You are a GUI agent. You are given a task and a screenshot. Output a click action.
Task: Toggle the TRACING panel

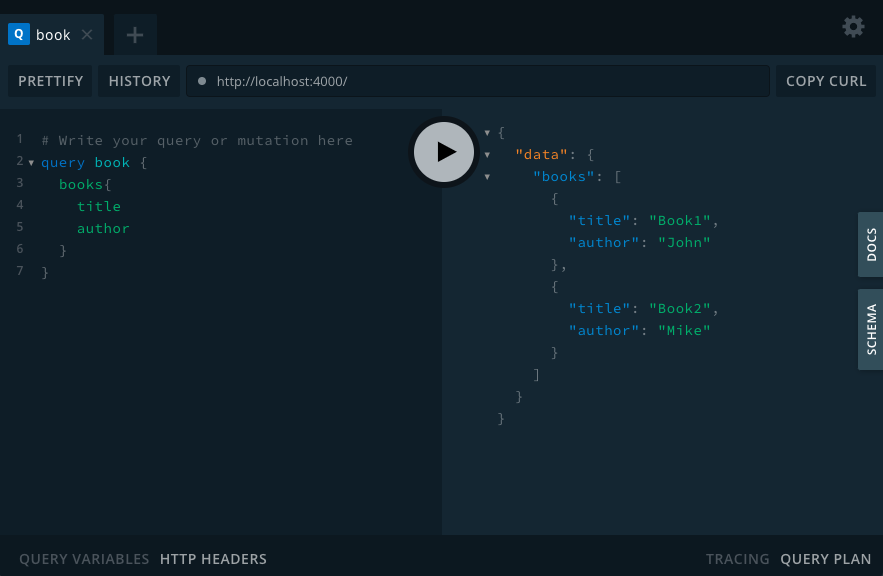737,559
